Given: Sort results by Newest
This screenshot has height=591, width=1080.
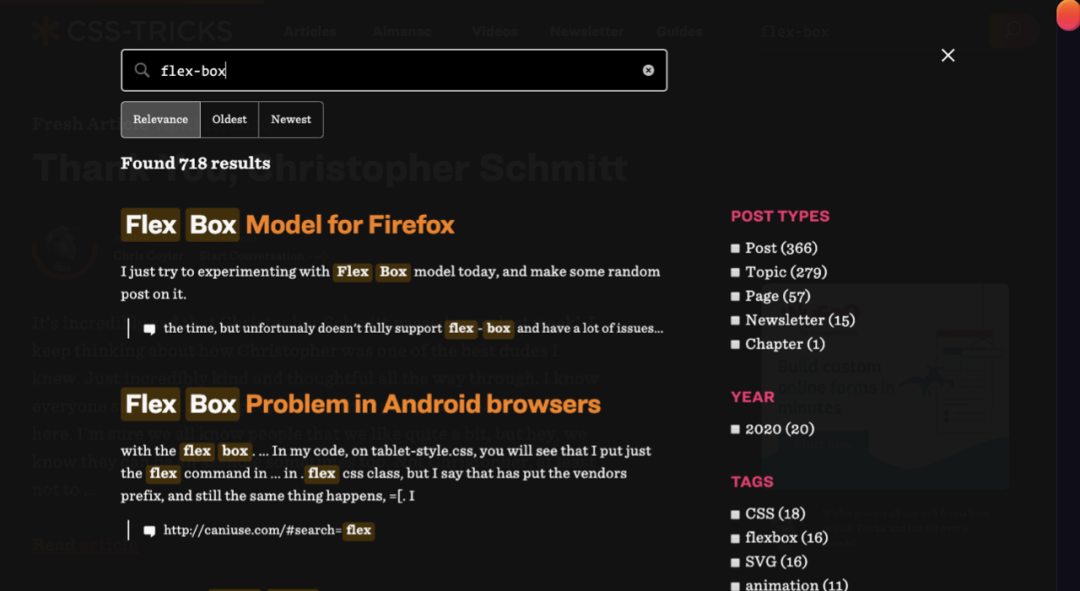Looking at the screenshot, I should (291, 120).
